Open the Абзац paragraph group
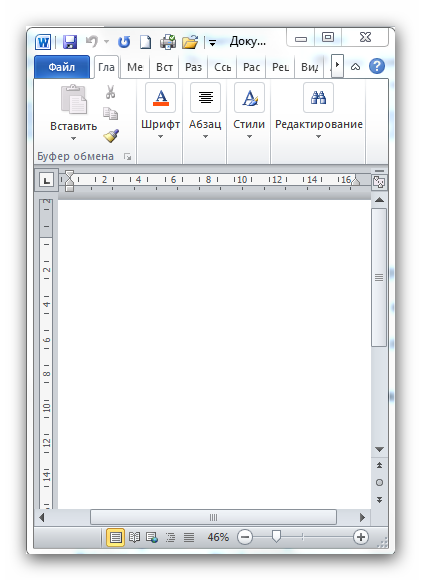 pyautogui.click(x=205, y=111)
